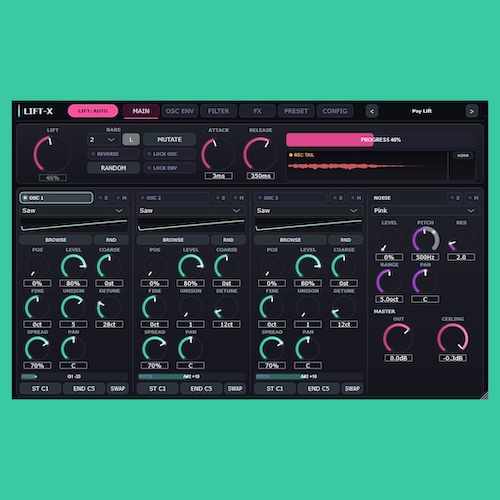Click RND under OSC 2
500x500 pixels.
point(228,240)
